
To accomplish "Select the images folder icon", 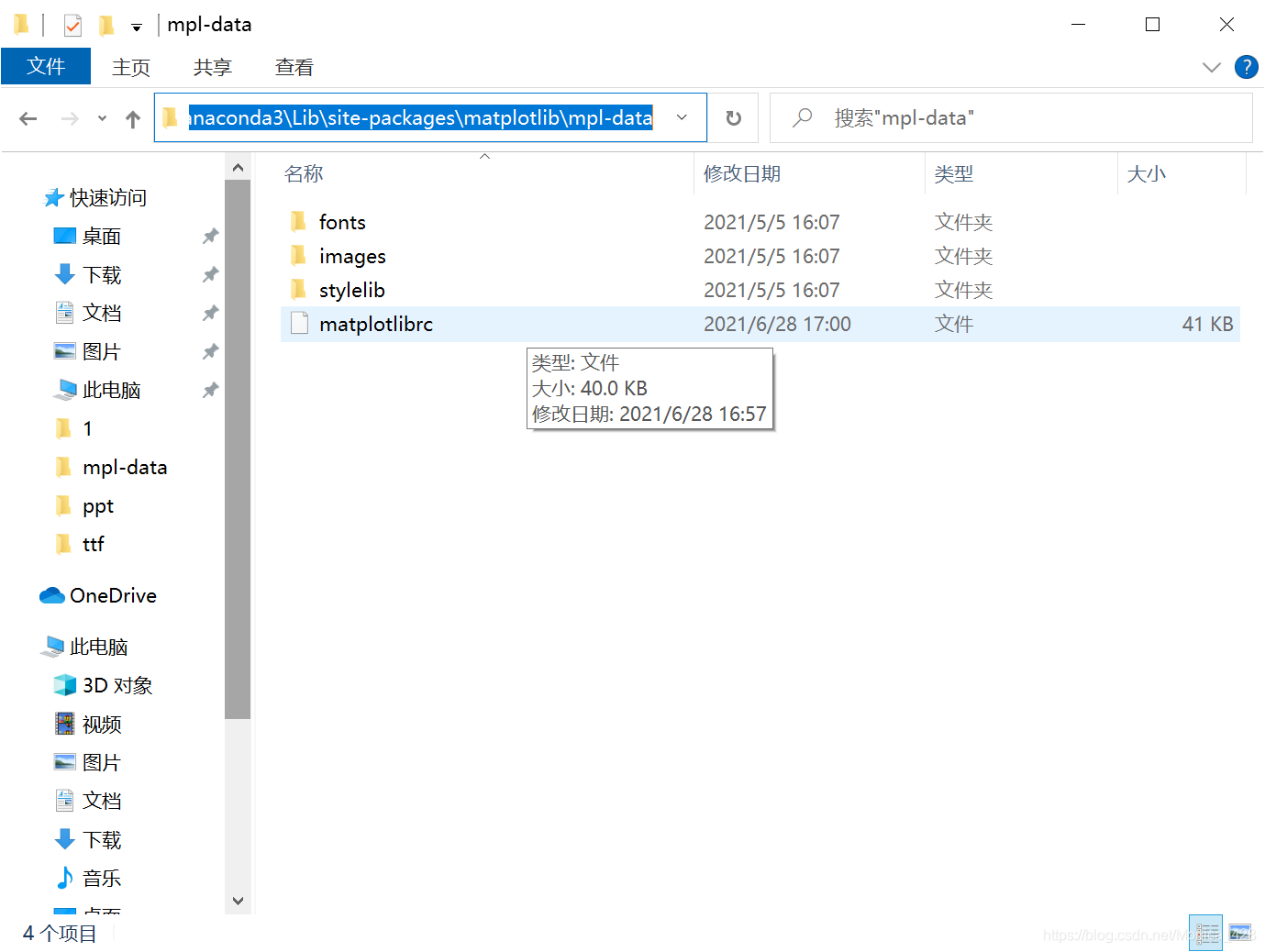I will tap(298, 256).
